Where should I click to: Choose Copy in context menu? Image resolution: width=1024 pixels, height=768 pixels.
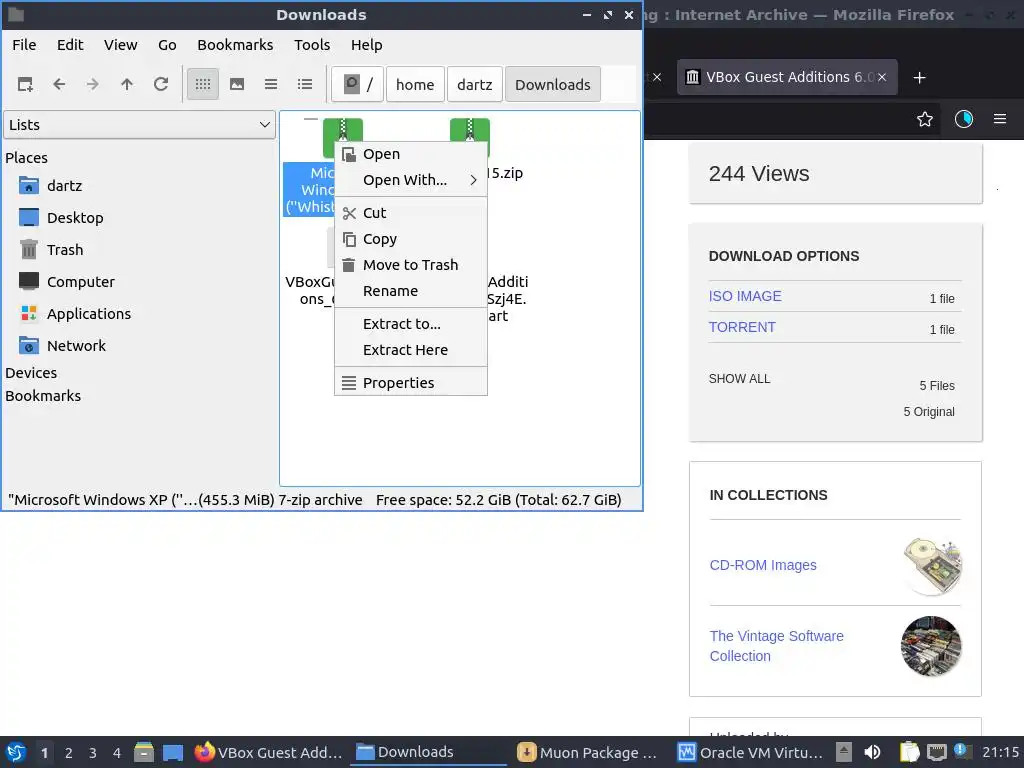[411, 239]
